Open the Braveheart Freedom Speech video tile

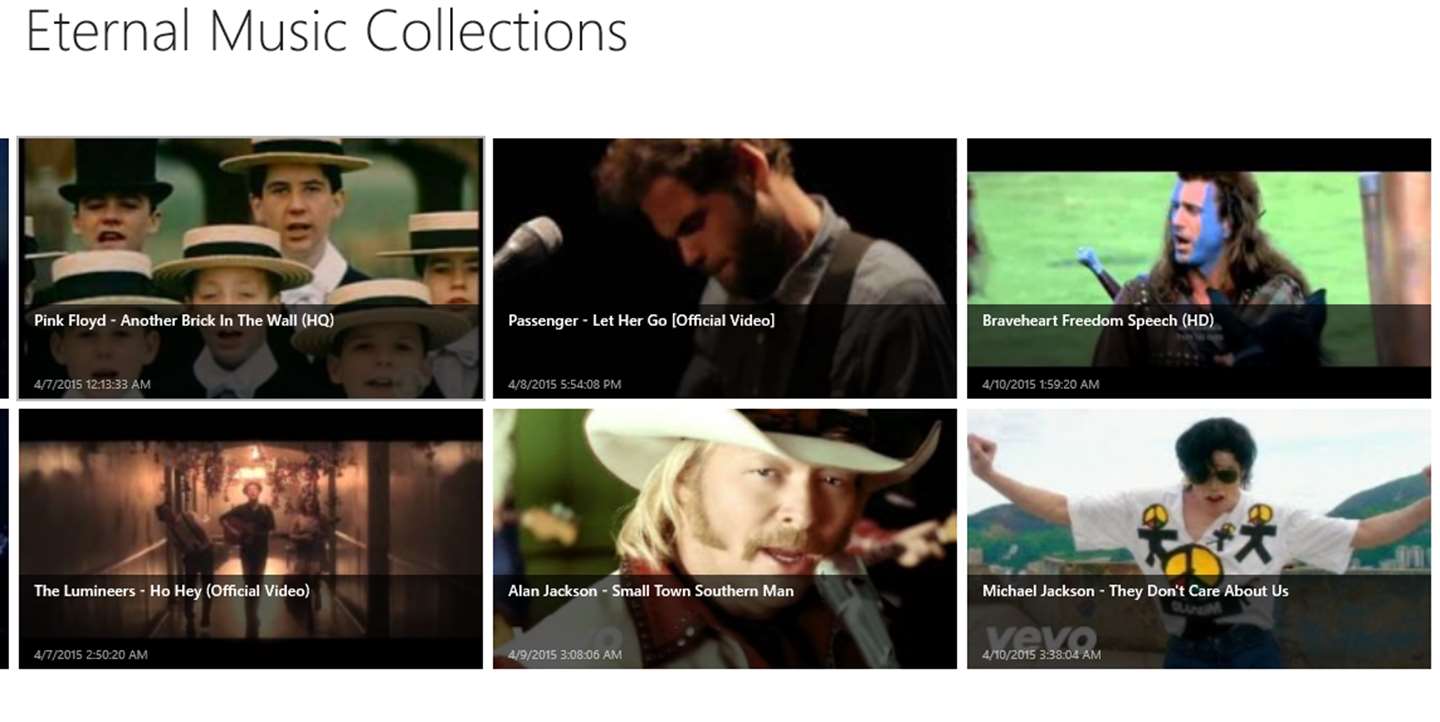coord(1199,269)
